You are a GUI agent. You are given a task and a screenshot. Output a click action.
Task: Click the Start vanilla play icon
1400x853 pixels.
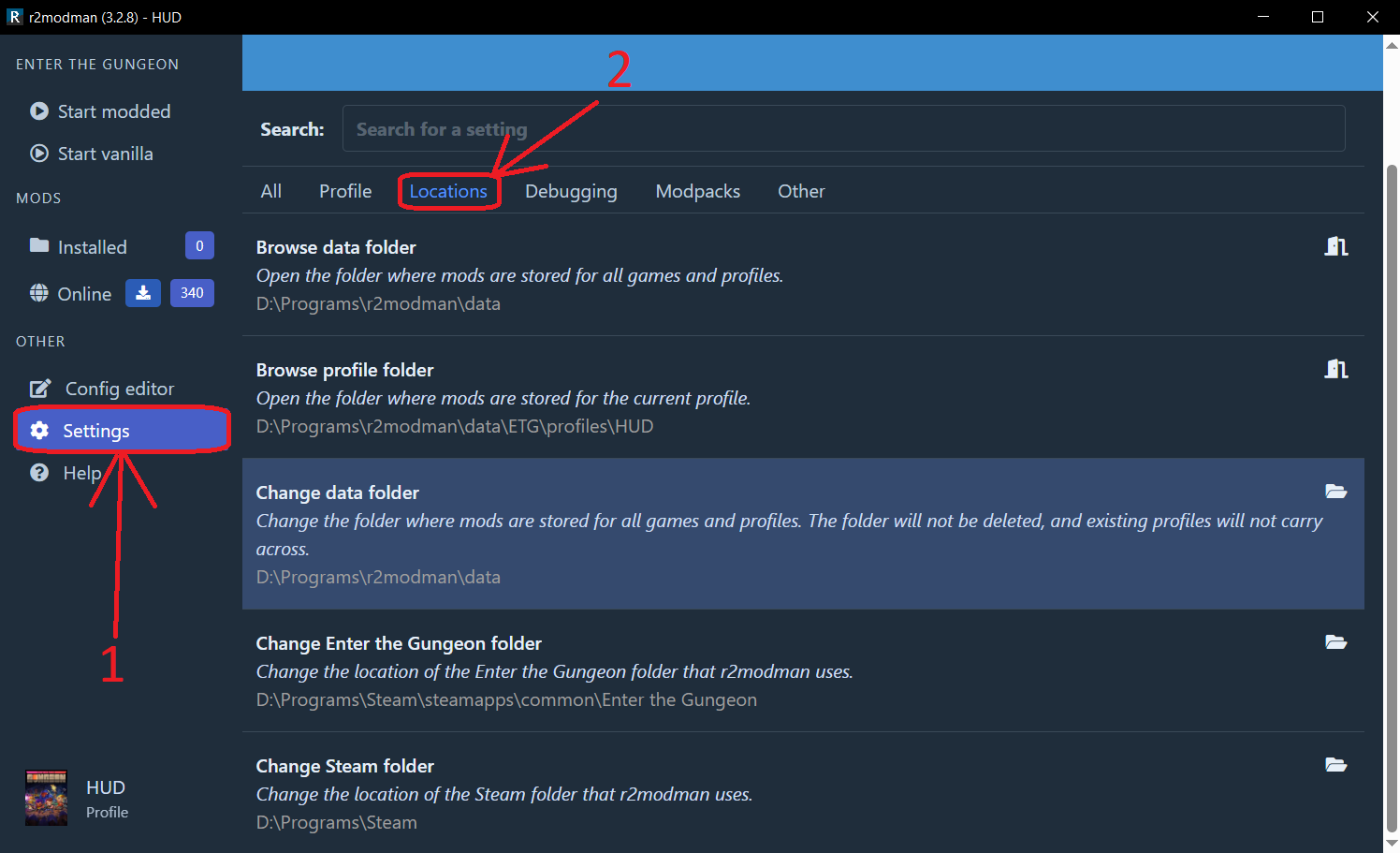coord(39,154)
